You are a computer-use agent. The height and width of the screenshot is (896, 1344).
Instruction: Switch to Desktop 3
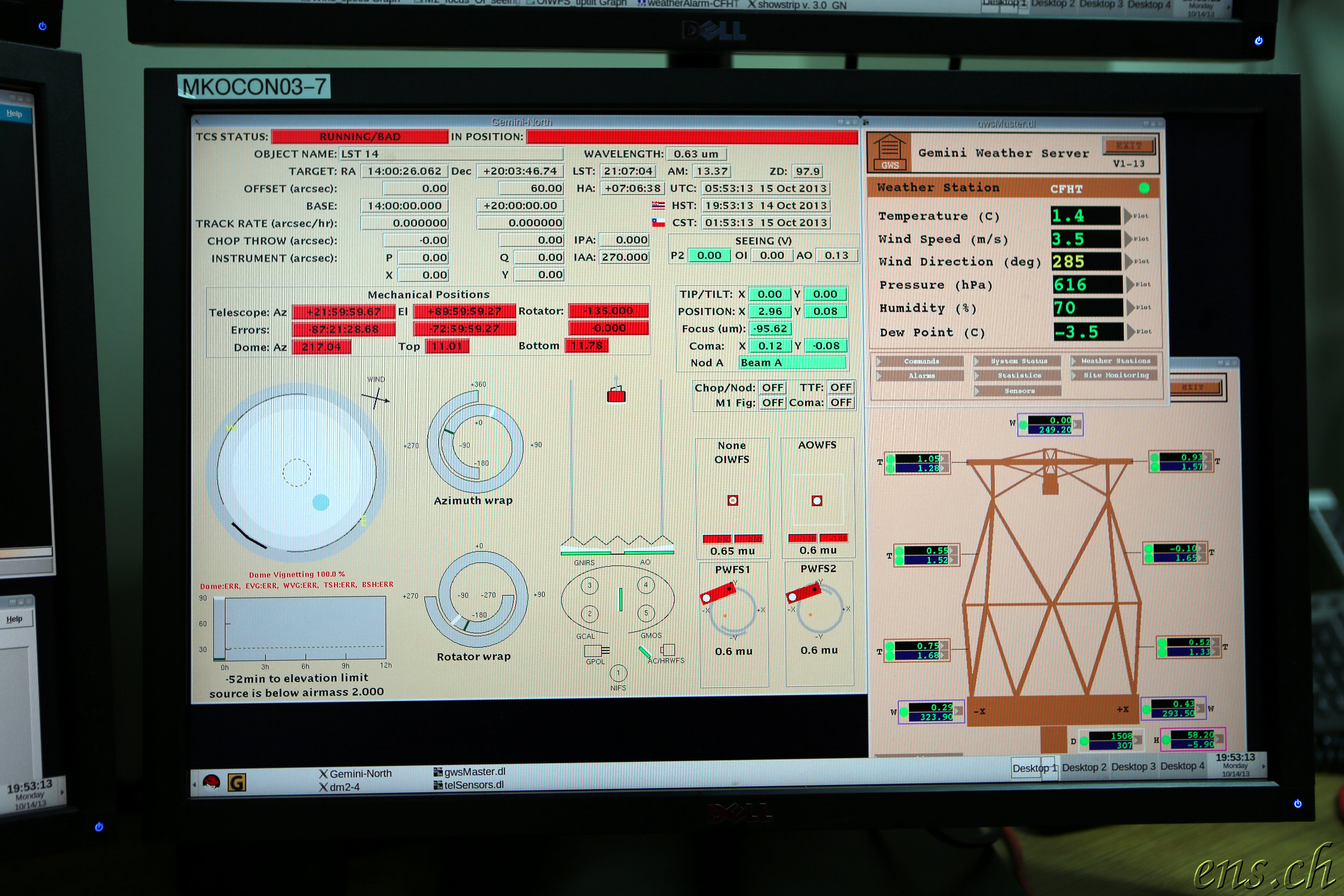point(1133,767)
